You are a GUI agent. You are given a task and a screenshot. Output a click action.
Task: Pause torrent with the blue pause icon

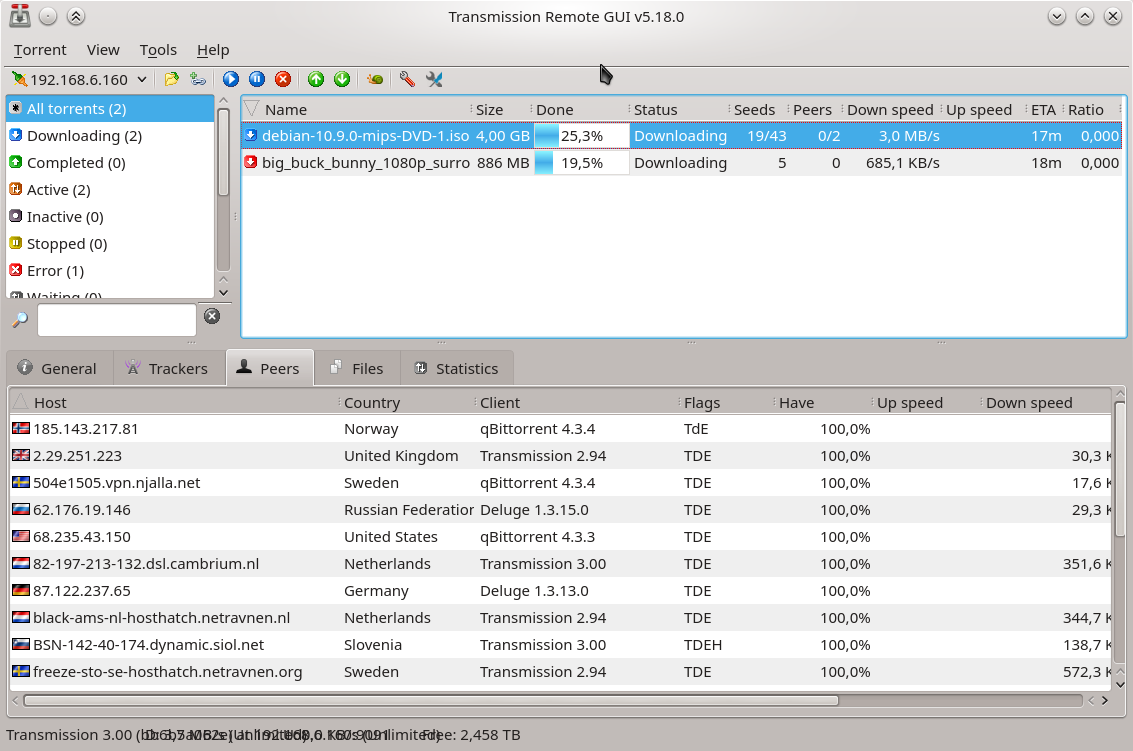tap(257, 79)
